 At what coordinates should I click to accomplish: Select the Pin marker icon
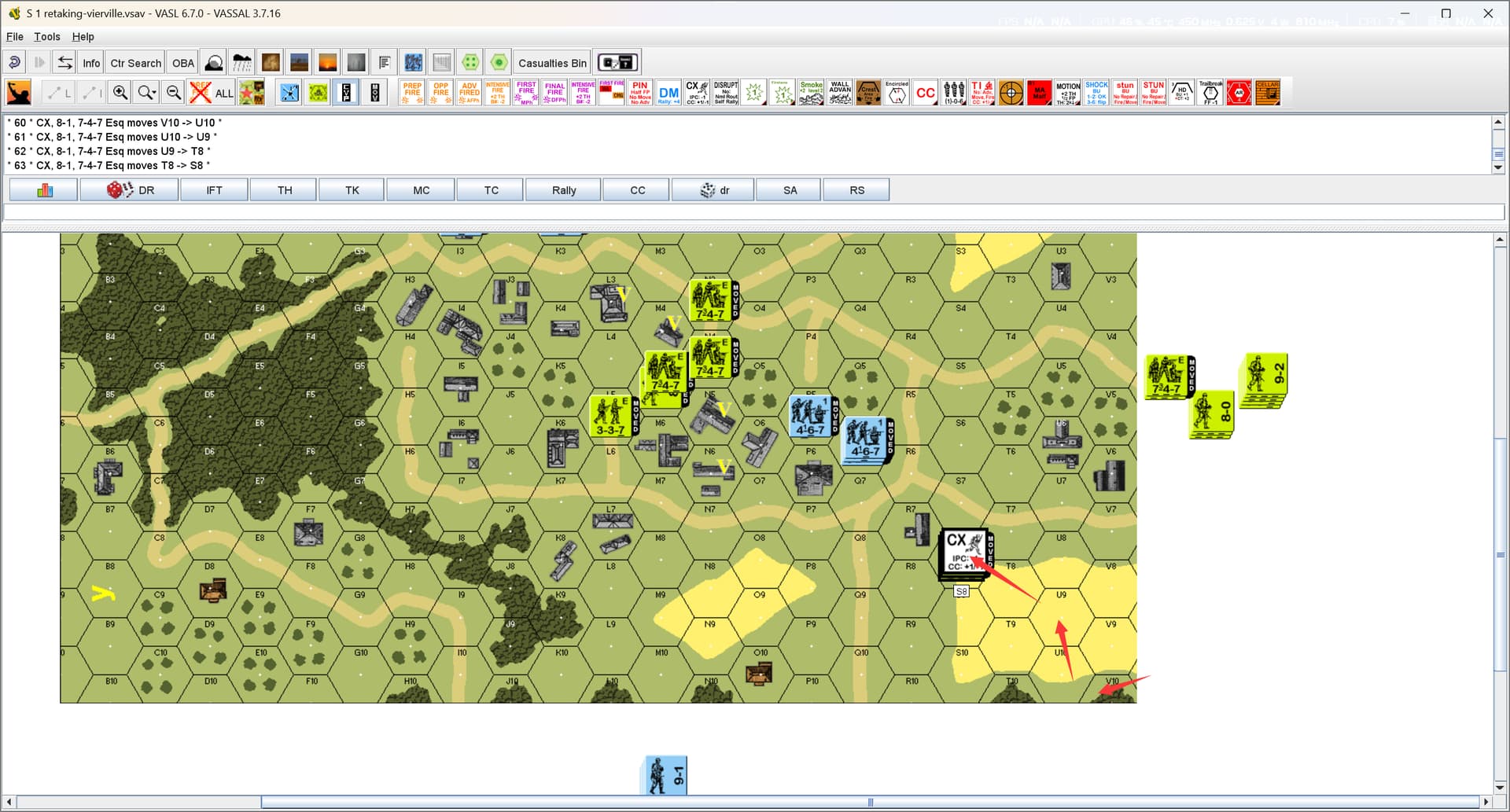(639, 93)
